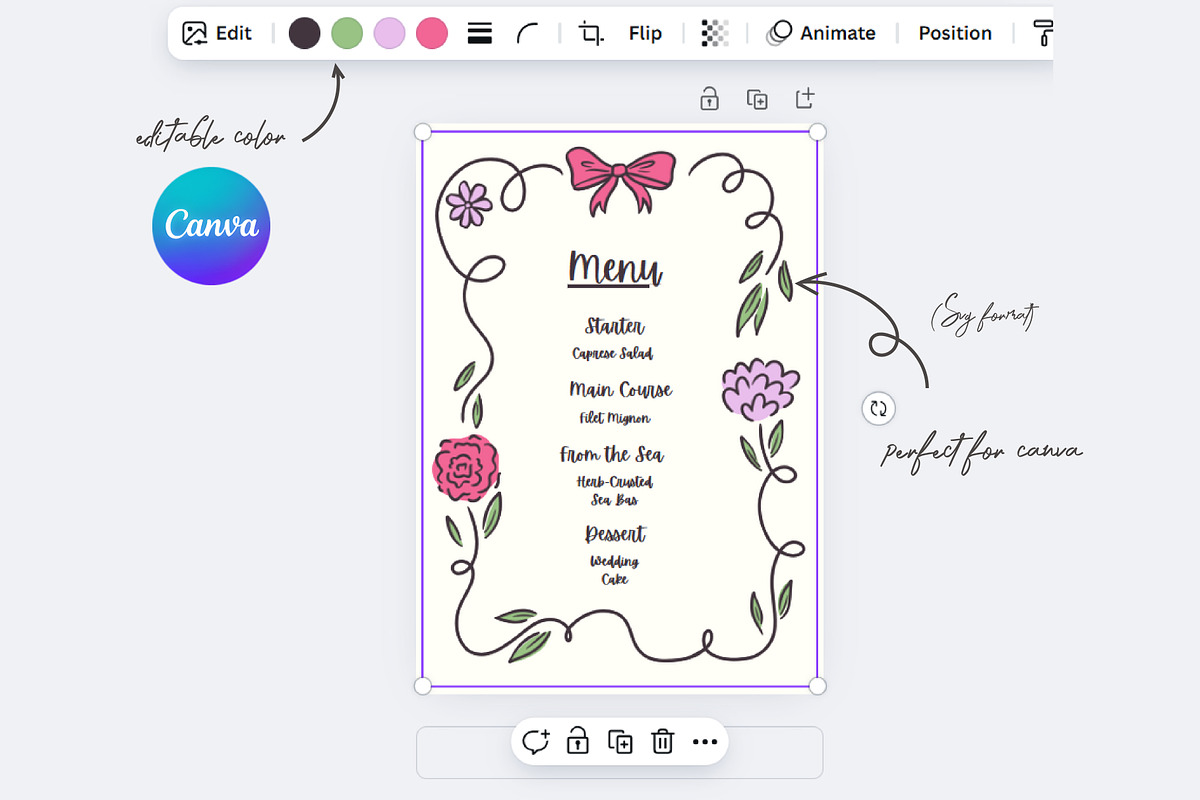Select the green color swatch
Image resolution: width=1200 pixels, height=800 pixels.
pos(347,33)
